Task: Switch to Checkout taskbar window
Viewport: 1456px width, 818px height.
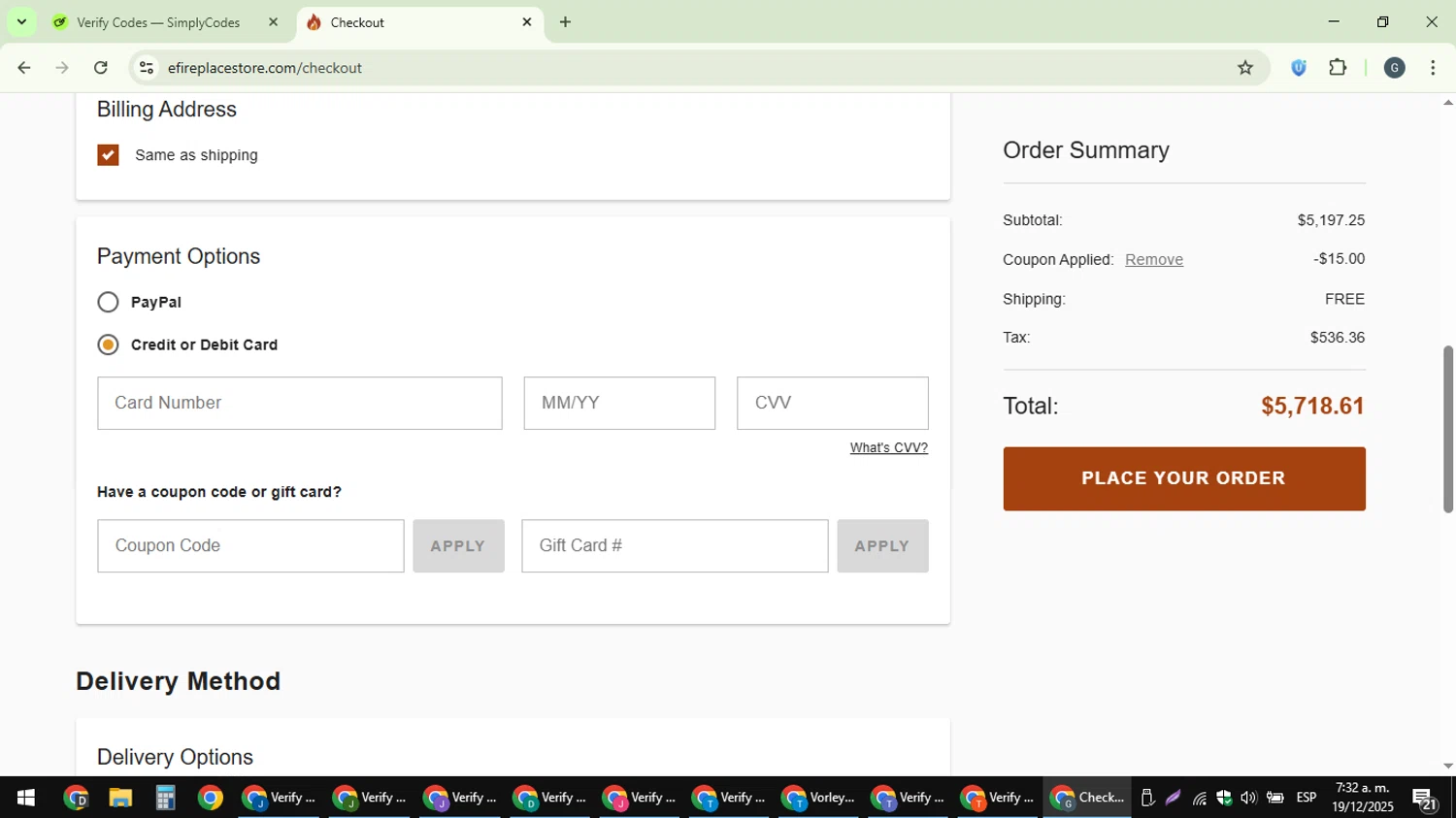Action: coord(1088,798)
